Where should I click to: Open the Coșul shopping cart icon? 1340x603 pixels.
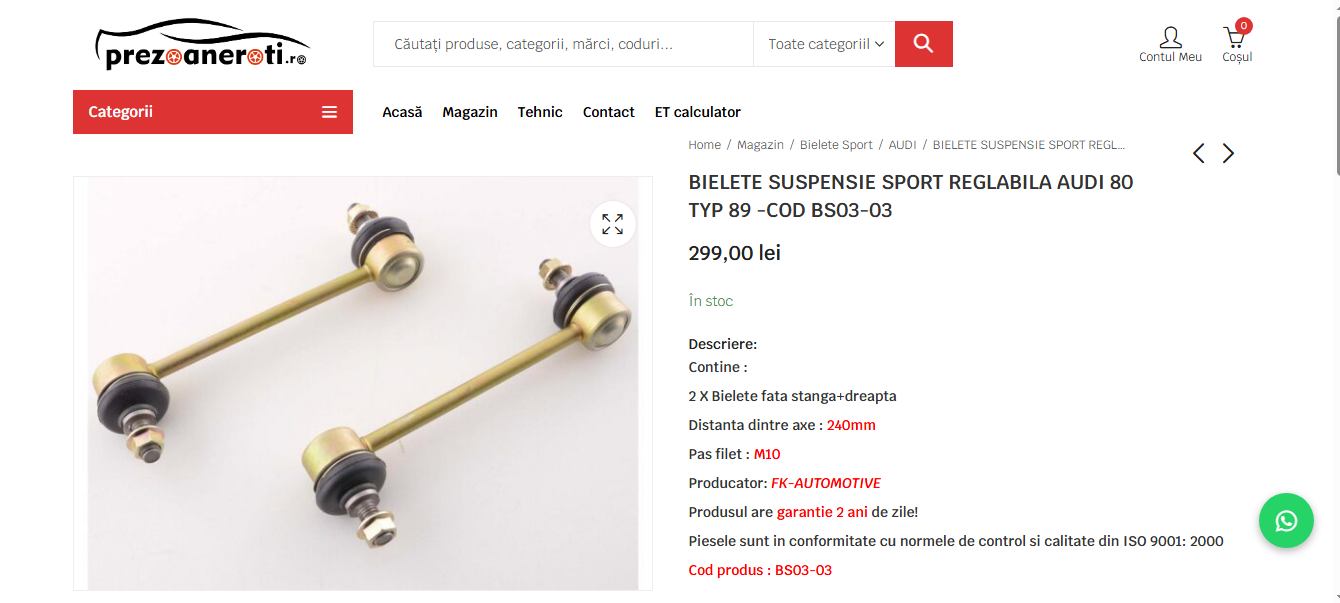tap(1237, 43)
